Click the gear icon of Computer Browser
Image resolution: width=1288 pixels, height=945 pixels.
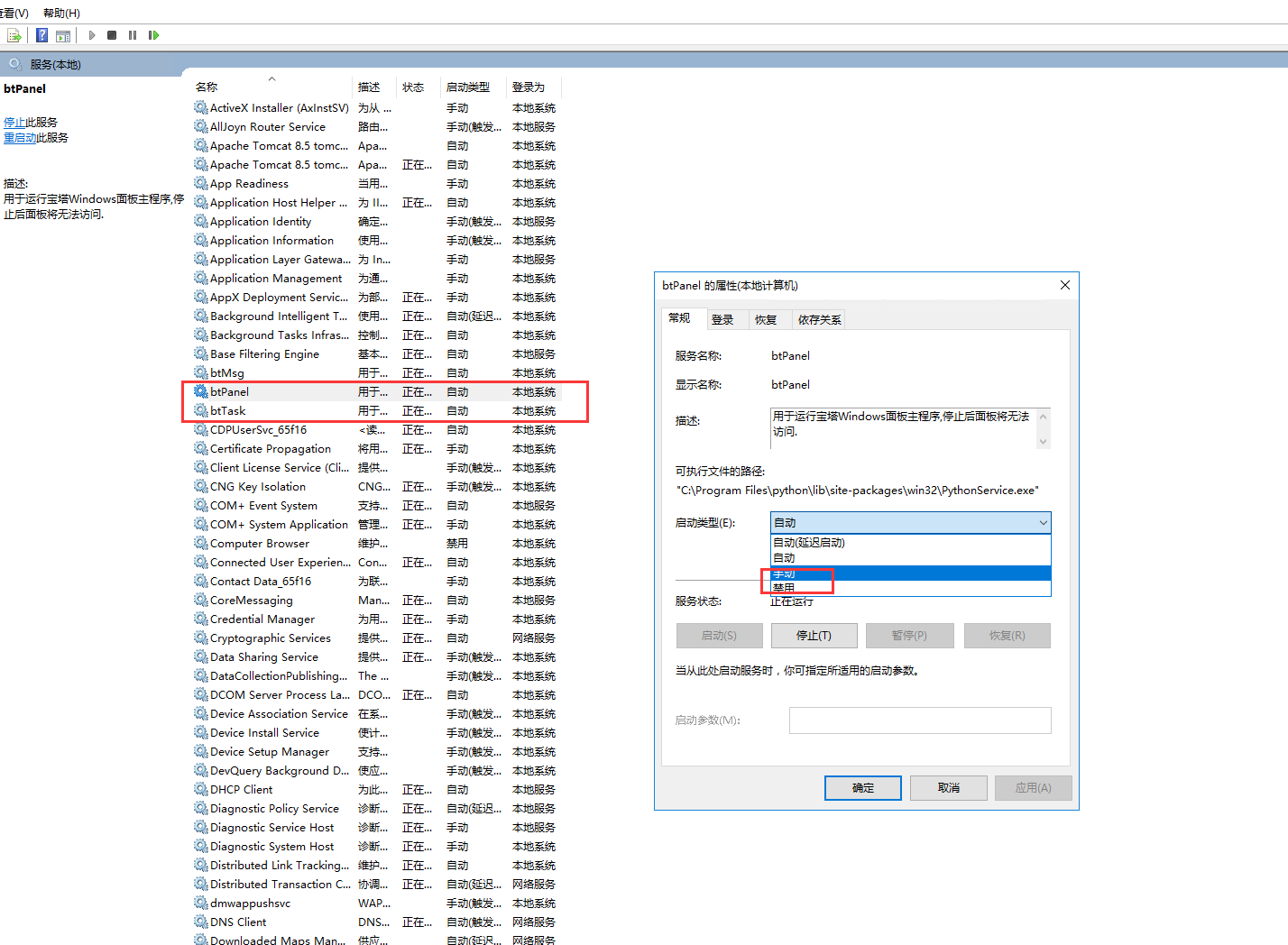tap(200, 543)
